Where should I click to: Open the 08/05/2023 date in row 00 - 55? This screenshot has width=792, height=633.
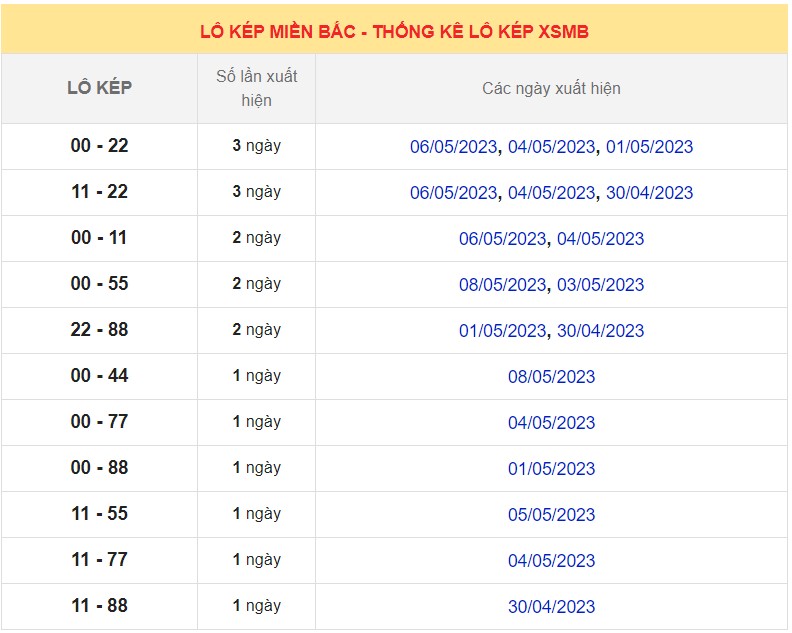502,285
